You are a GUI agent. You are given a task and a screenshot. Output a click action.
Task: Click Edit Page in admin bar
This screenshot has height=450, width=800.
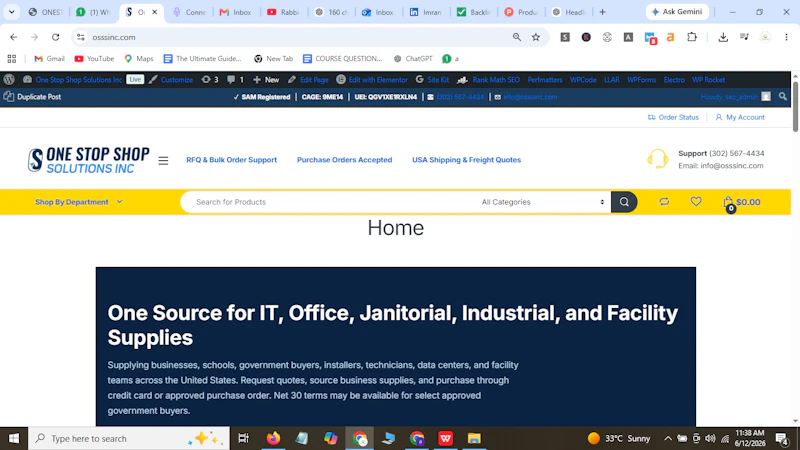(x=308, y=80)
